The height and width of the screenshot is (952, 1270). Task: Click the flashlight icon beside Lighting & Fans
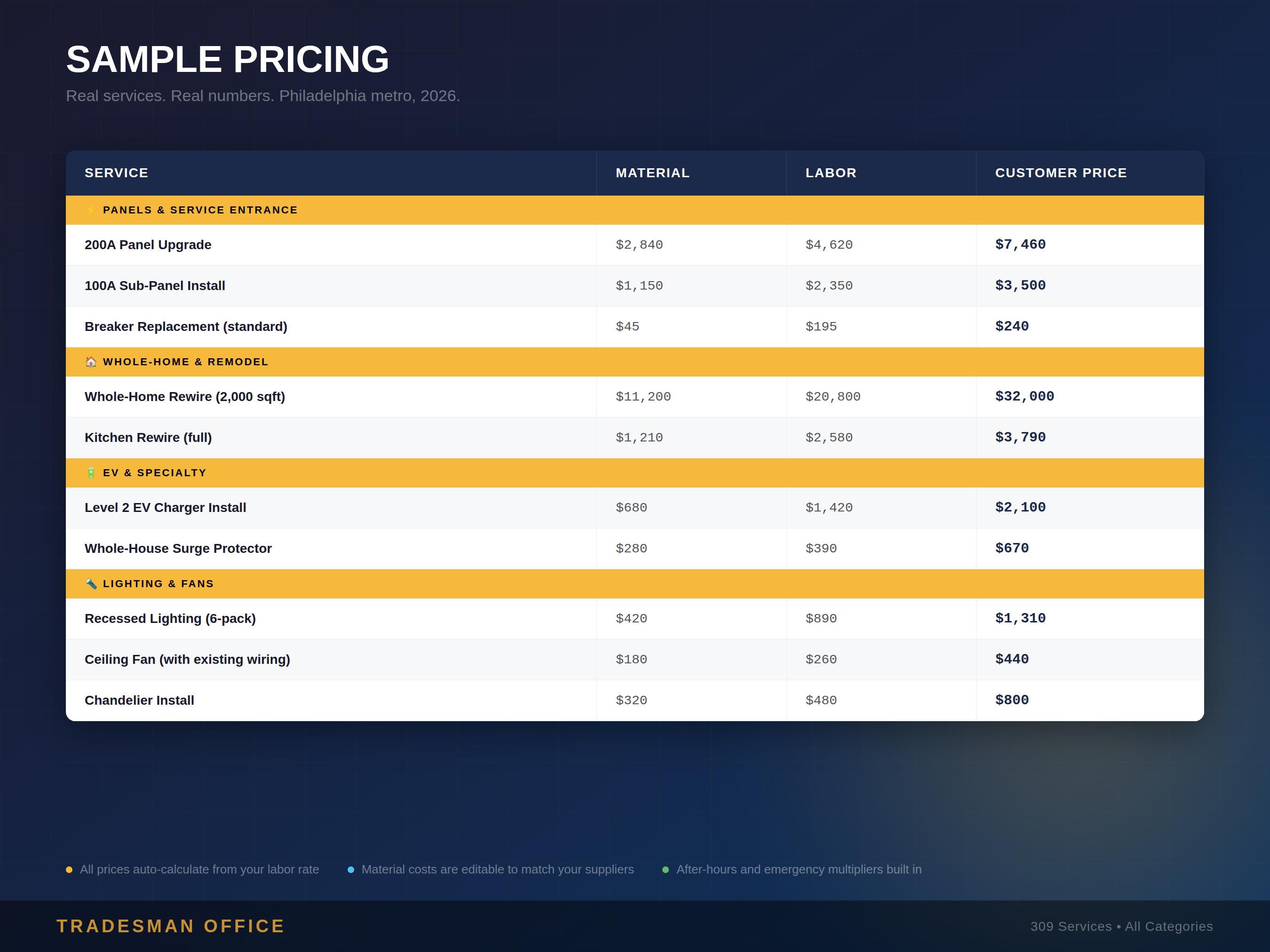(x=91, y=583)
